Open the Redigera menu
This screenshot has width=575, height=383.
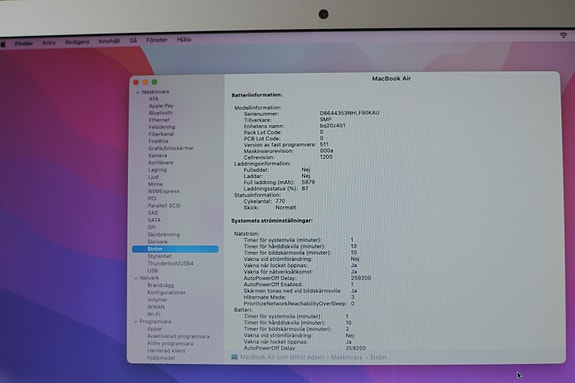coord(77,42)
